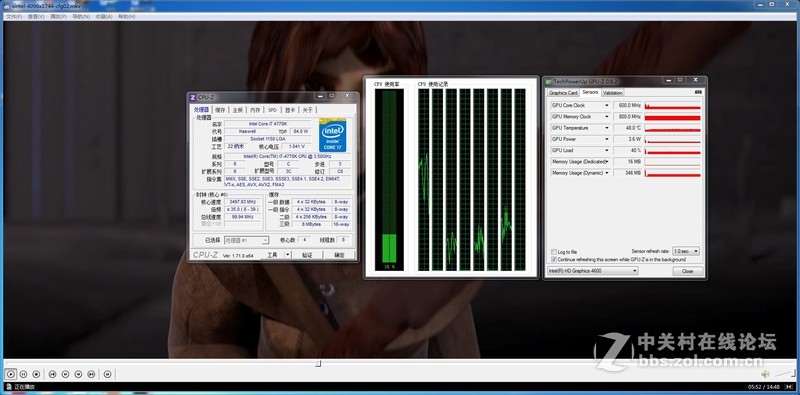The image size is (800, 395).
Task: Click the 48.0 °C GPU Temperature value
Action: pyautogui.click(x=628, y=128)
